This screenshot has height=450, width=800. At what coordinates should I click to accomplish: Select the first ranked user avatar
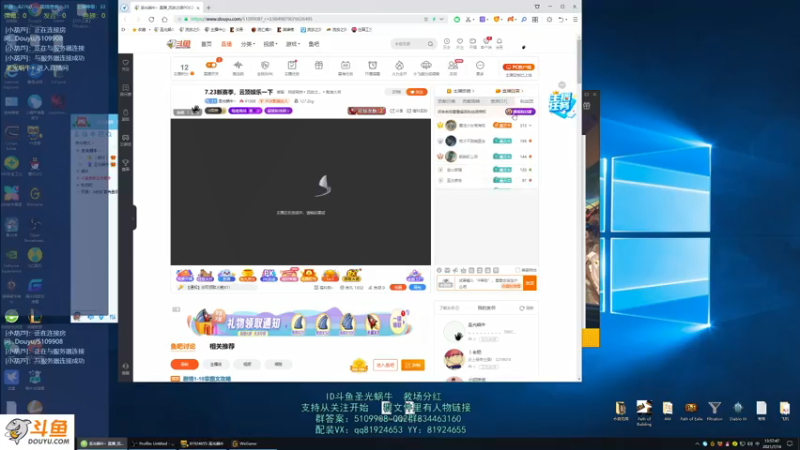(451, 125)
